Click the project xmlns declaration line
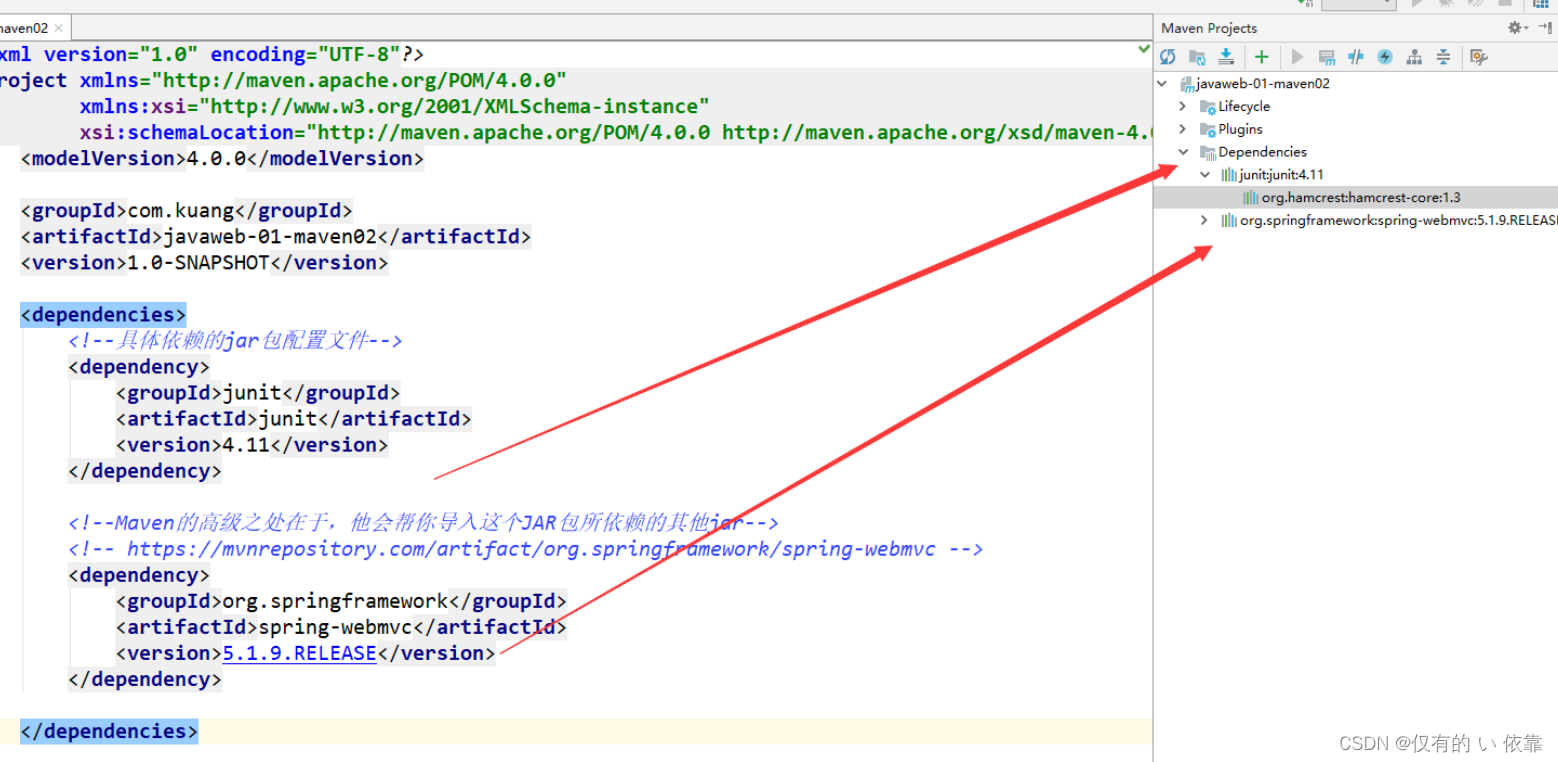Viewport: 1558px width, 762px height. click(283, 80)
